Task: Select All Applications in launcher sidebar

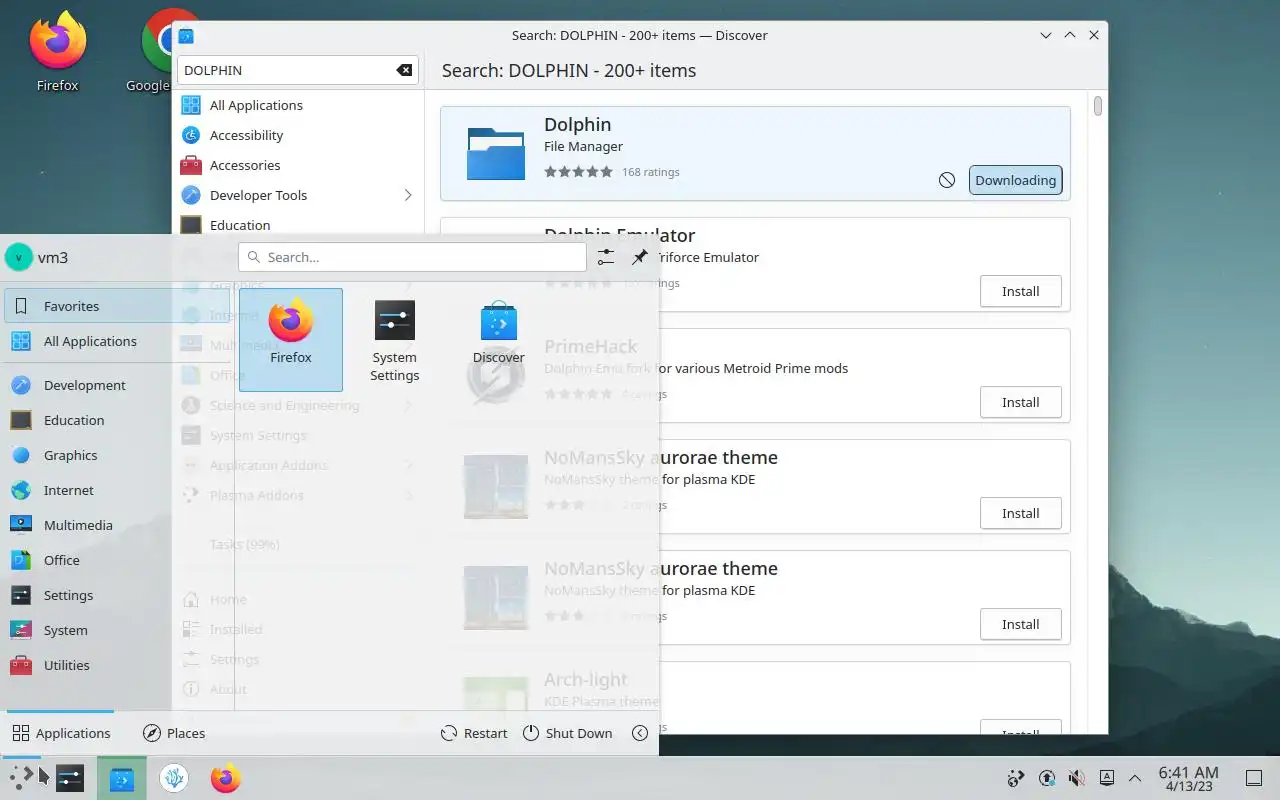Action: (x=116, y=341)
